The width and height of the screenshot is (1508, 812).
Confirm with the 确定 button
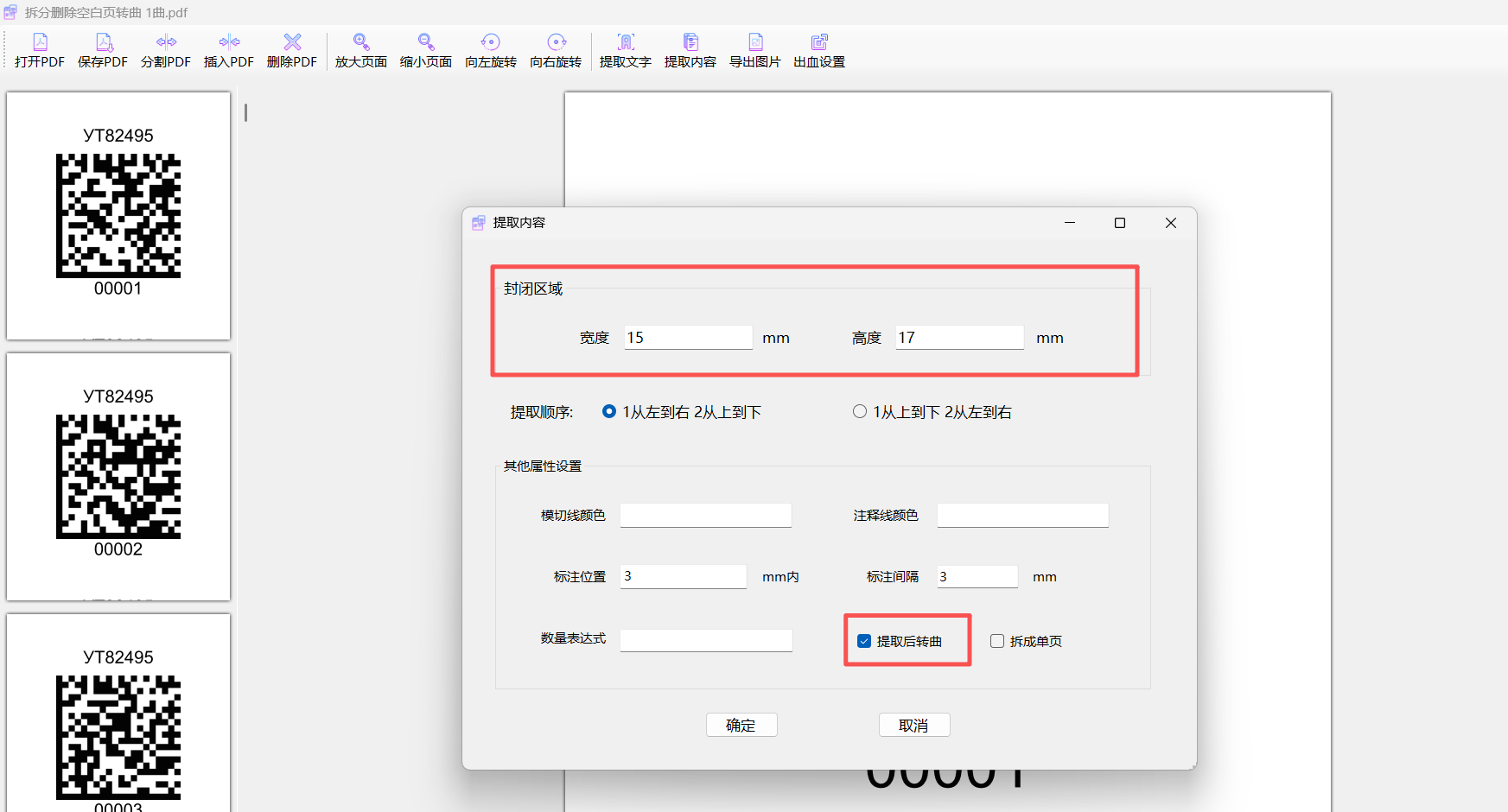[x=741, y=725]
